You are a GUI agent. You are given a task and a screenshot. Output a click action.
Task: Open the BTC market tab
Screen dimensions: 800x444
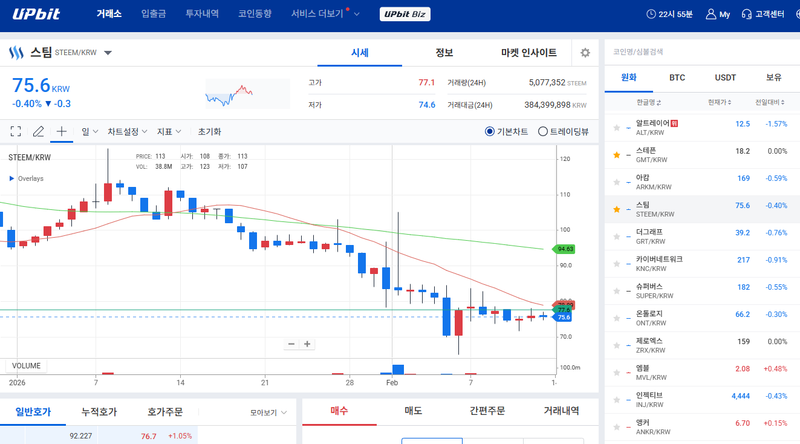677,77
